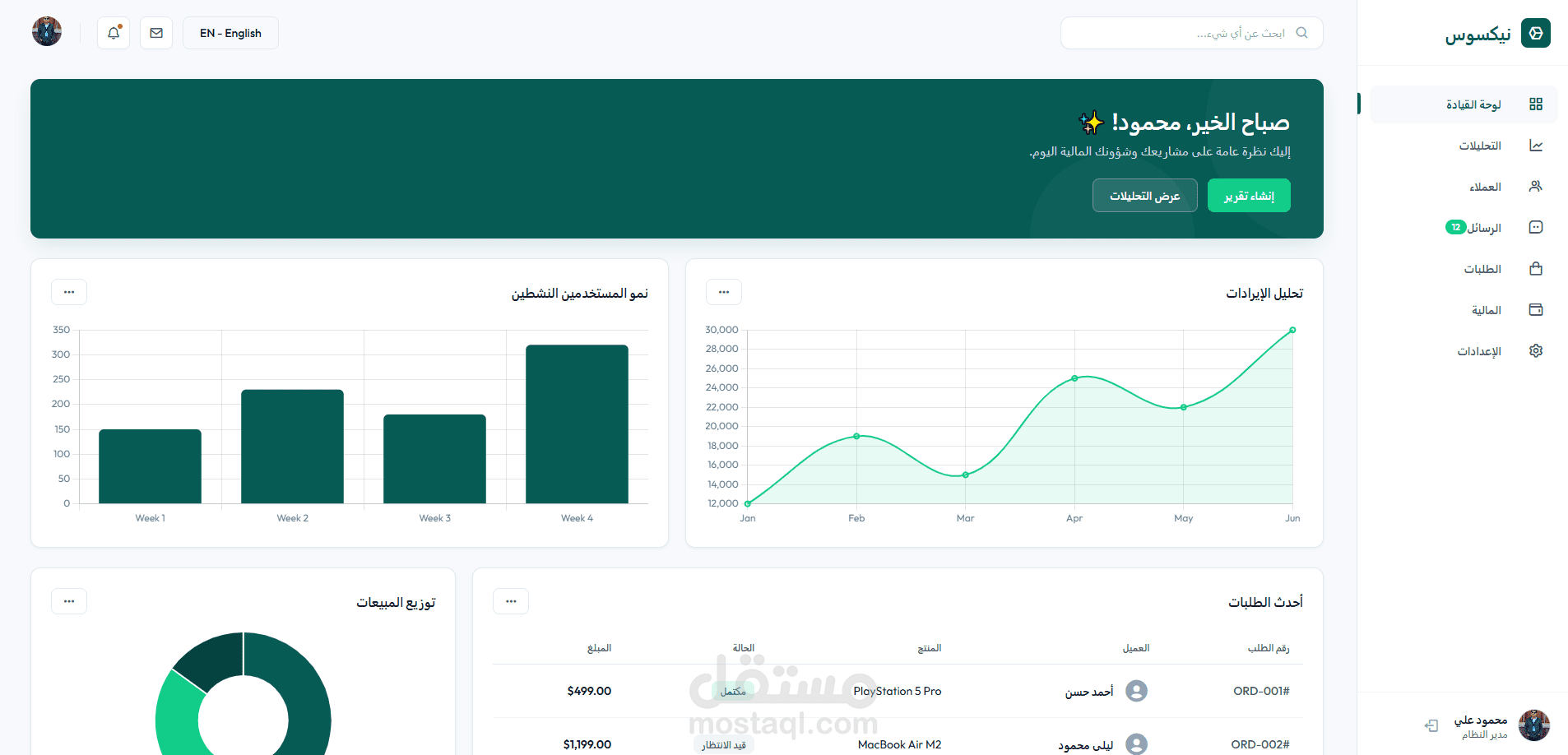
Task: Click the sidebar profile avatar of محمود علي
Action: pyautogui.click(x=1534, y=725)
